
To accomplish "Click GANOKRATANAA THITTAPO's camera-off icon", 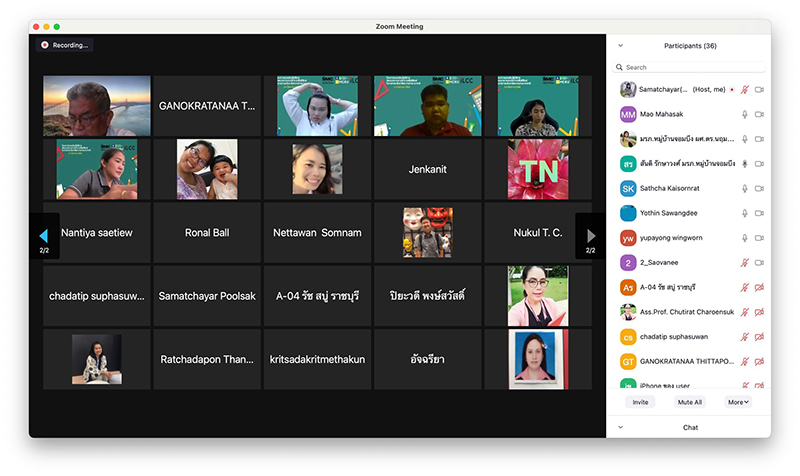I will pos(759,362).
